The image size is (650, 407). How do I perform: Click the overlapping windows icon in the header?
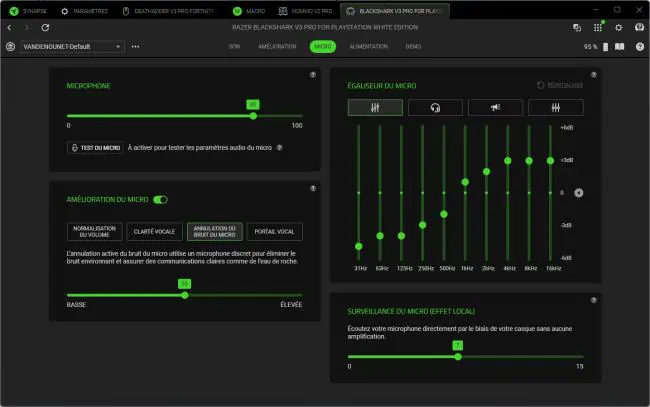pyautogui.click(x=577, y=28)
